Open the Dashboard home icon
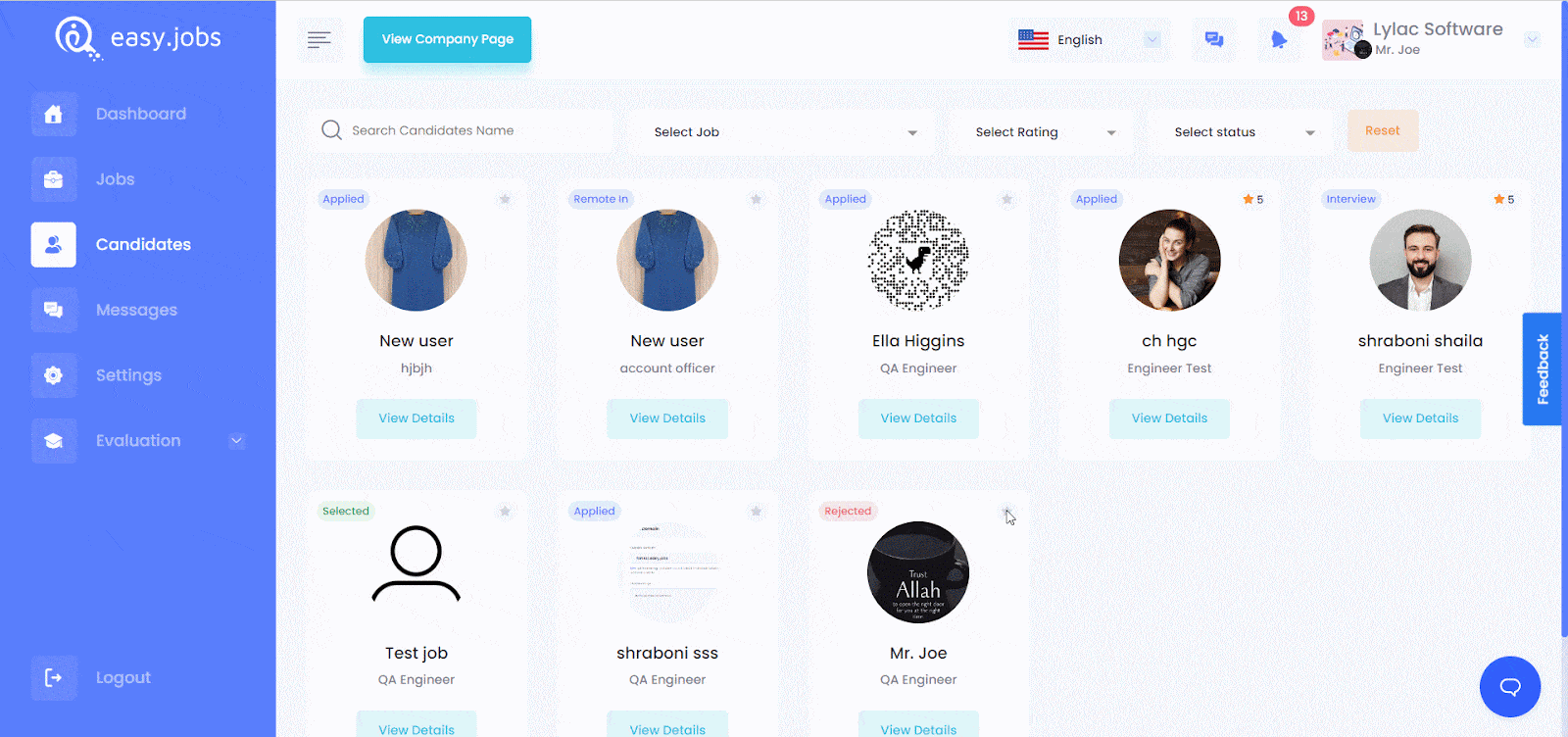 54,114
